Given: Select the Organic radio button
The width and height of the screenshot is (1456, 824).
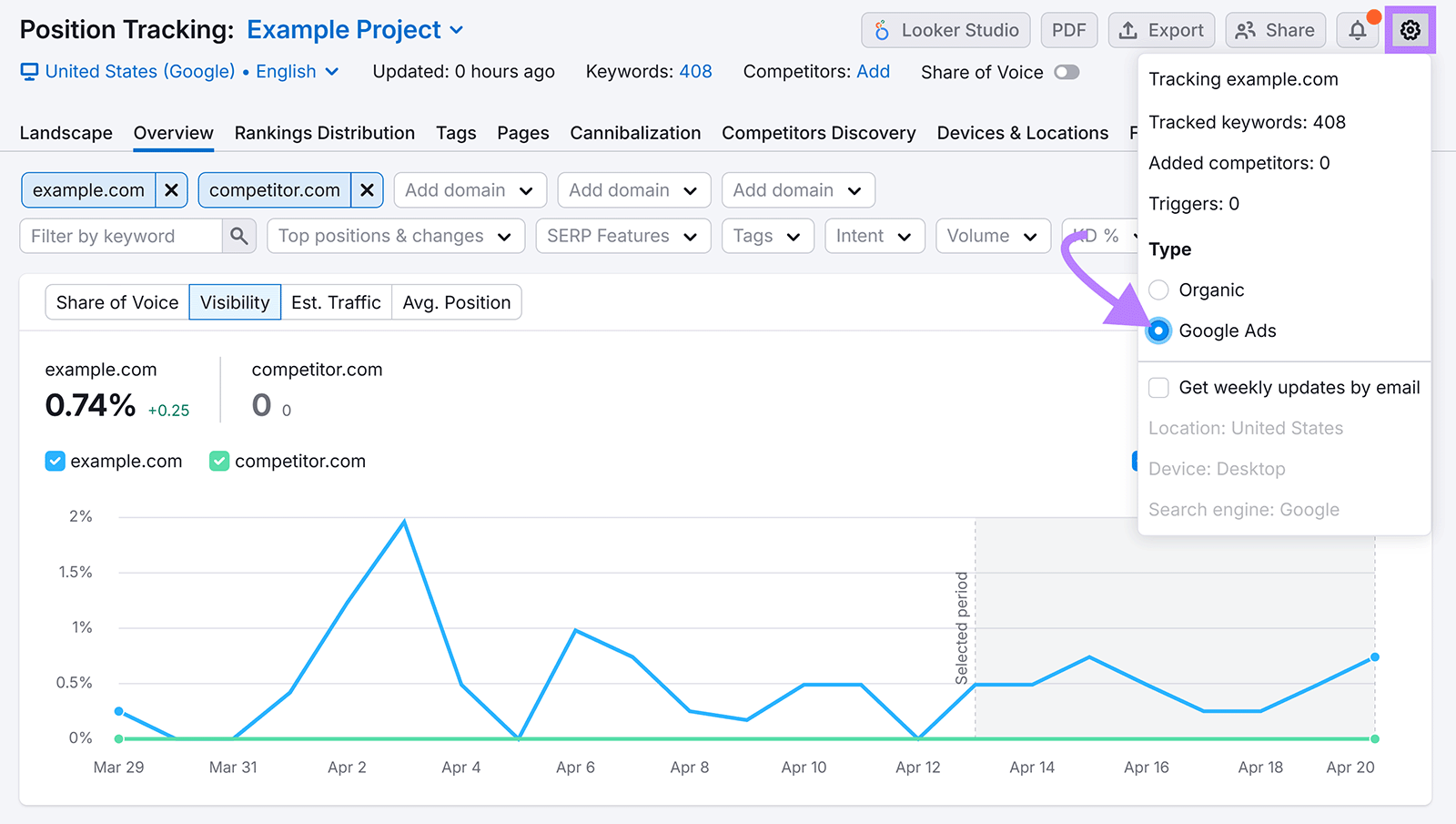Looking at the screenshot, I should [1158, 290].
